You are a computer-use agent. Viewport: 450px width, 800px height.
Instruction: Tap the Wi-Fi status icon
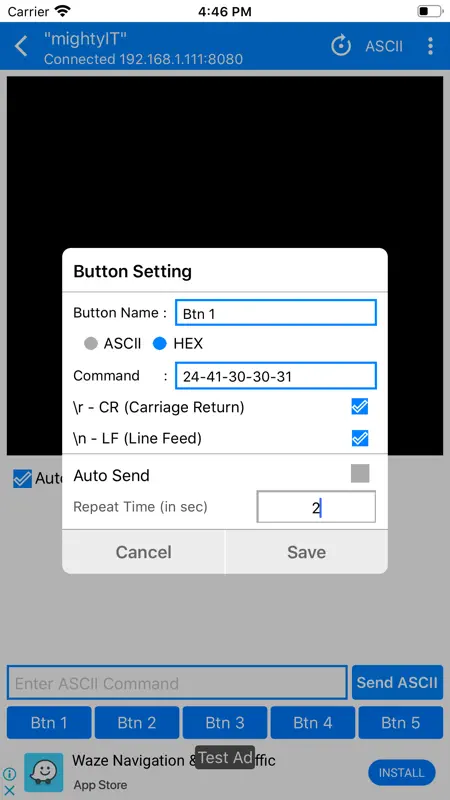[62, 11]
